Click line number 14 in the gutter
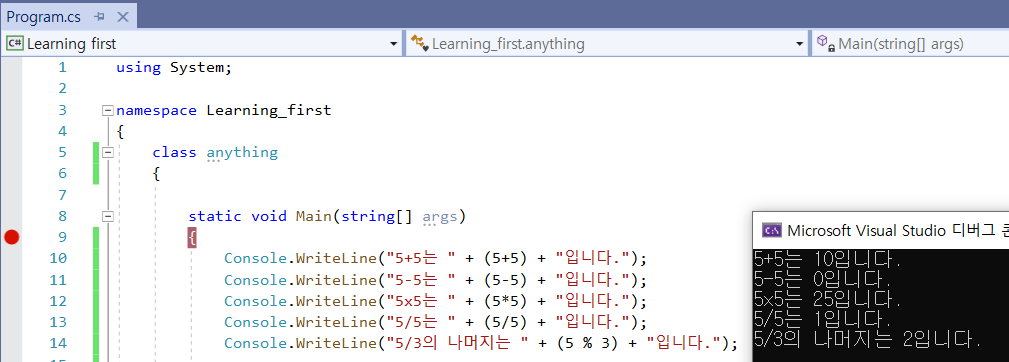Viewport: 1009px width, 362px height. [x=58, y=343]
